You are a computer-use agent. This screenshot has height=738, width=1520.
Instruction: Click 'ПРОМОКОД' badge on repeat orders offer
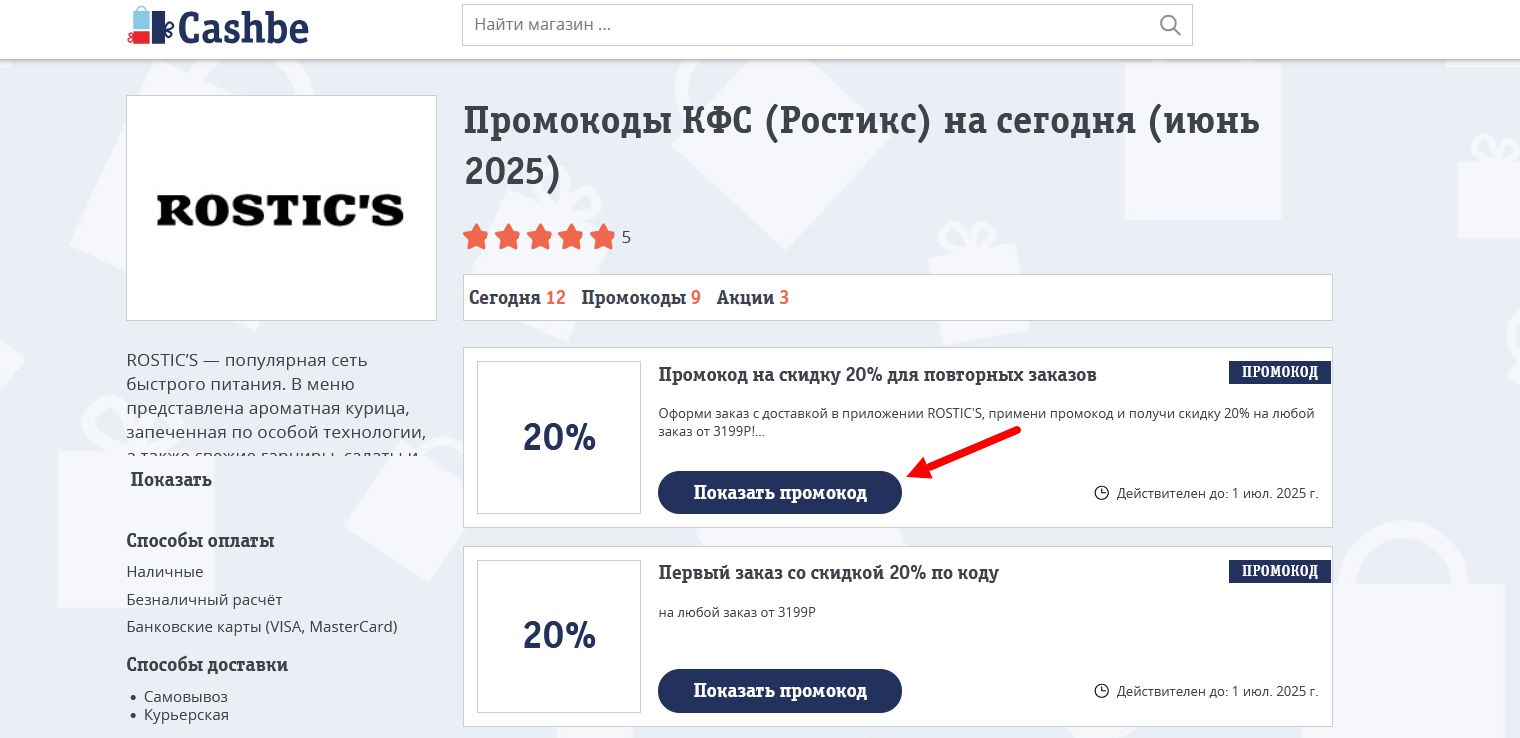point(1280,372)
